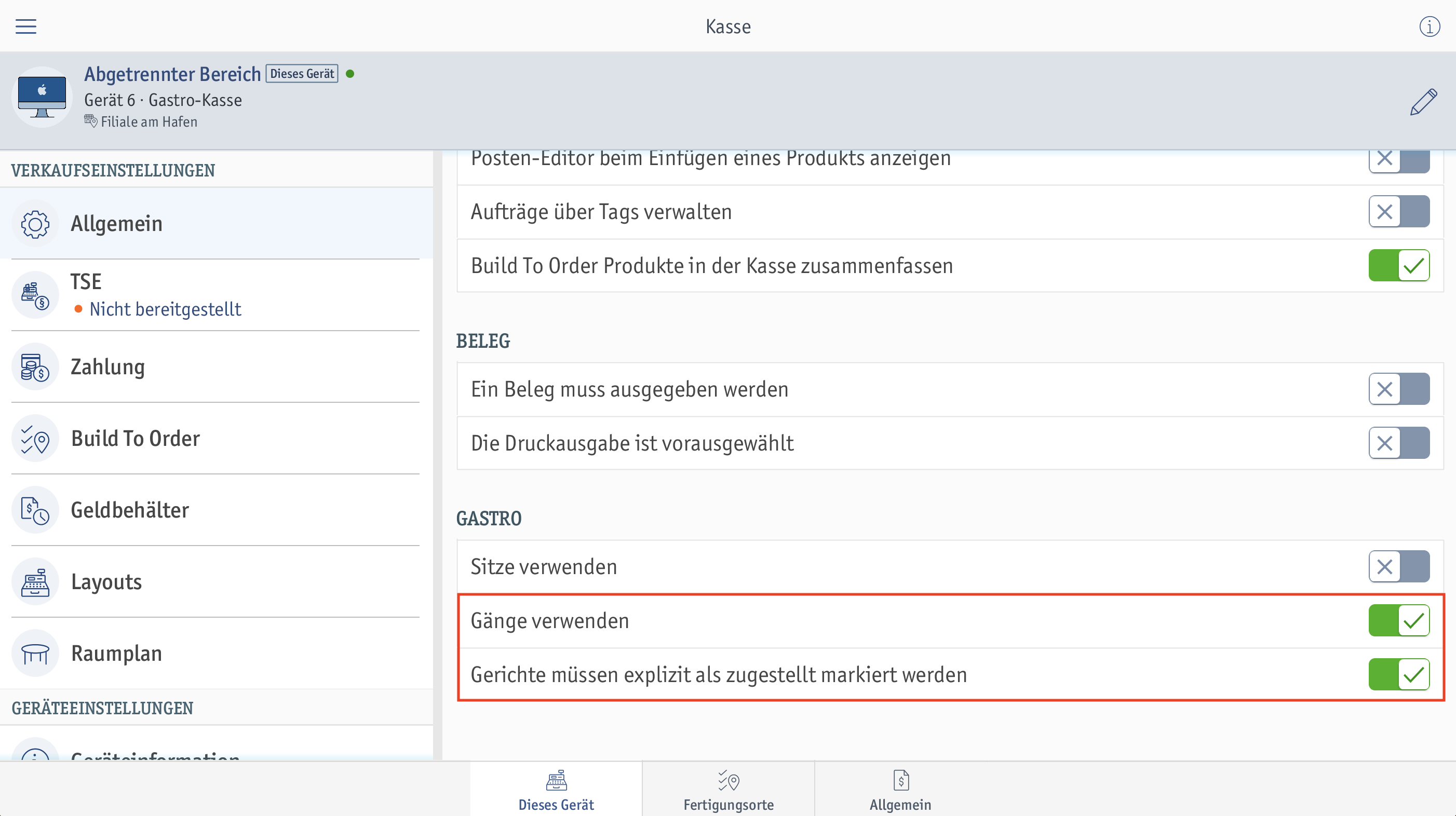Open TSE settings entry
Viewport: 1456px width, 816px height.
point(217,295)
